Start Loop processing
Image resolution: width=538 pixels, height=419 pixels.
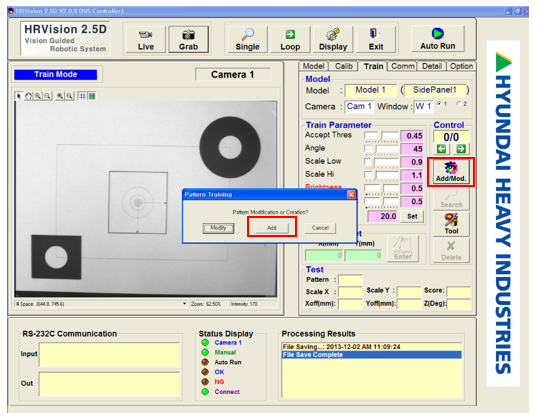[290, 40]
